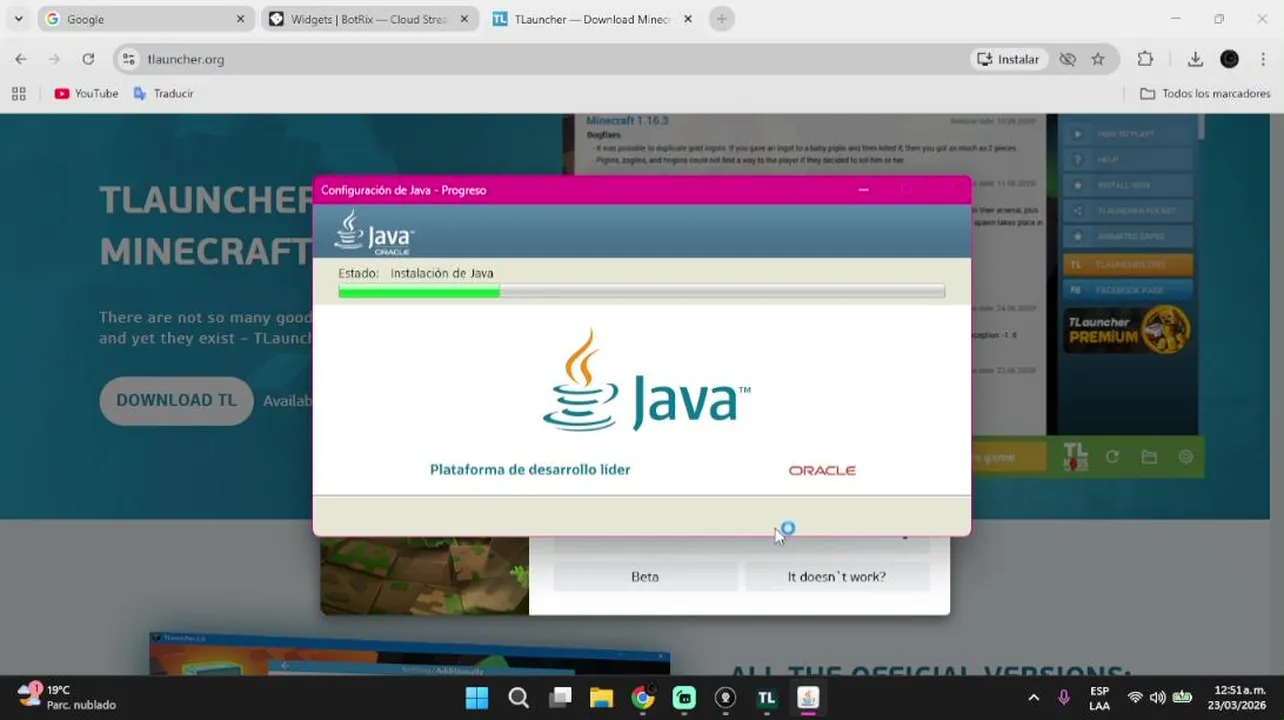Image resolution: width=1284 pixels, height=720 pixels.
Task: Open the battery status tray icon
Action: [1182, 698]
